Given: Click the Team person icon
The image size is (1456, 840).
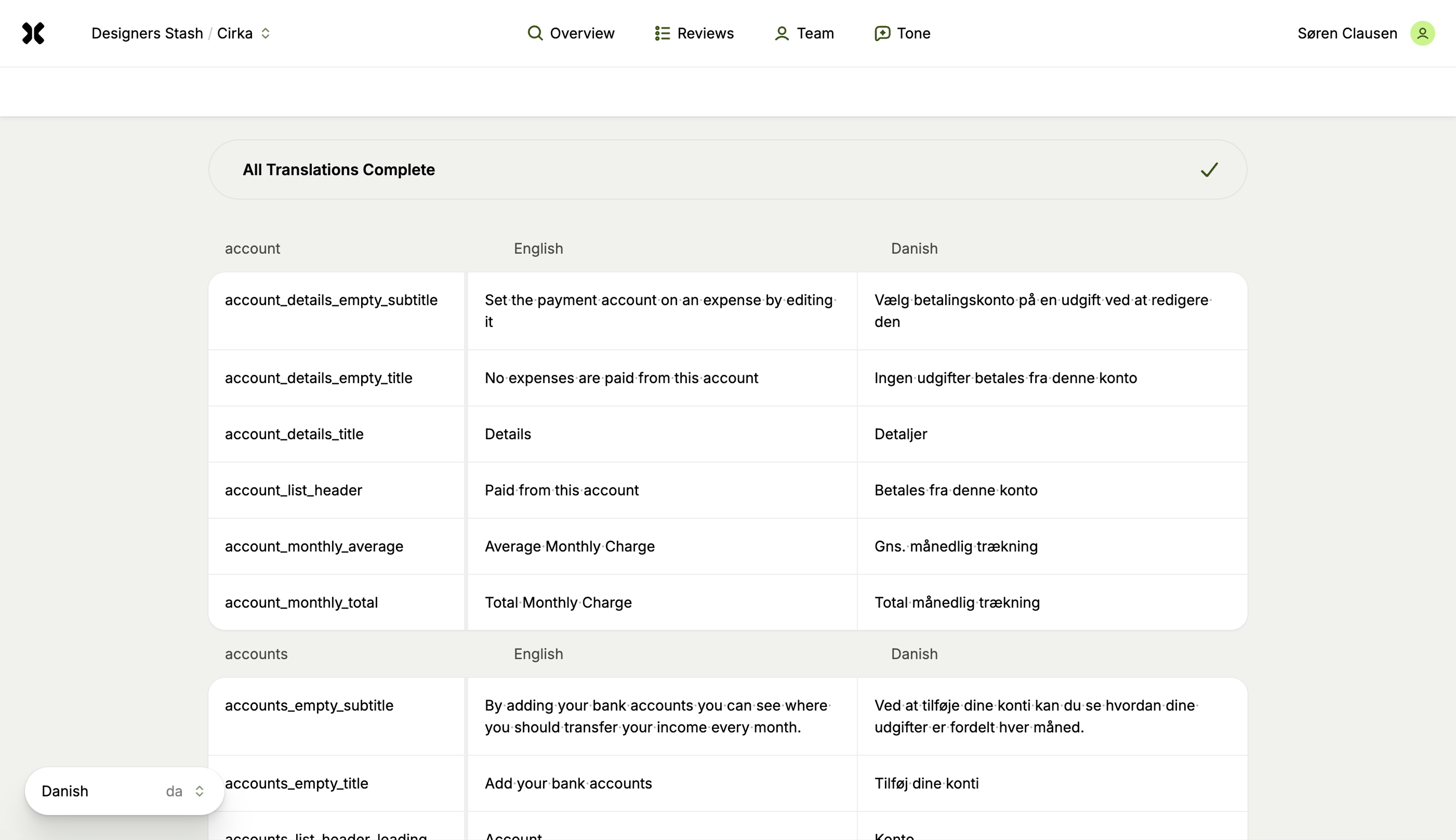Looking at the screenshot, I should click(x=782, y=33).
